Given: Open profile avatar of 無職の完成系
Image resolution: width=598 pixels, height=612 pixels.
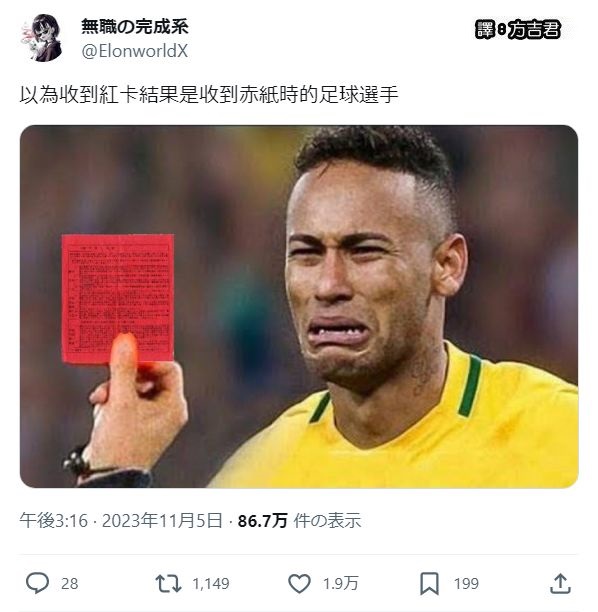Looking at the screenshot, I should [x=41, y=38].
